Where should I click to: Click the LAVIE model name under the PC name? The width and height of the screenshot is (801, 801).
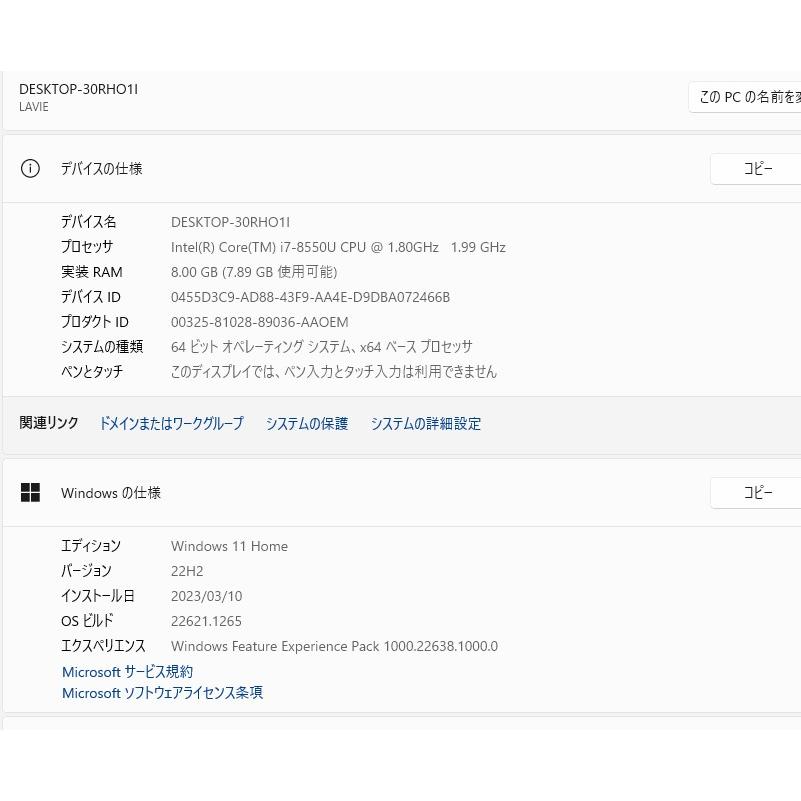coord(34,107)
